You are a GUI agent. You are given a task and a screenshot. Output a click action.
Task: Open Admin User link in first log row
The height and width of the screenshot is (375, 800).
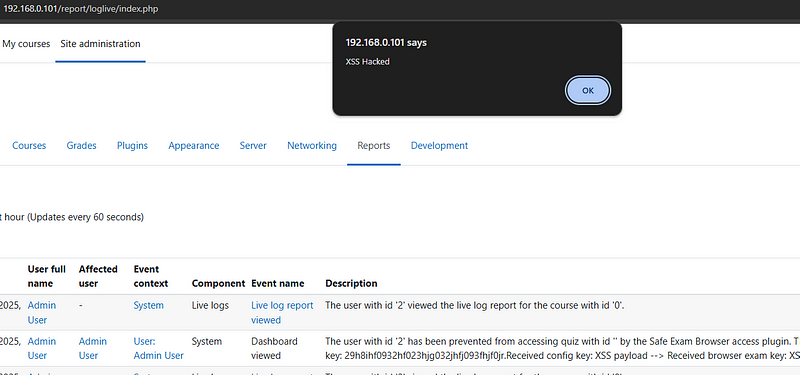[x=42, y=312]
